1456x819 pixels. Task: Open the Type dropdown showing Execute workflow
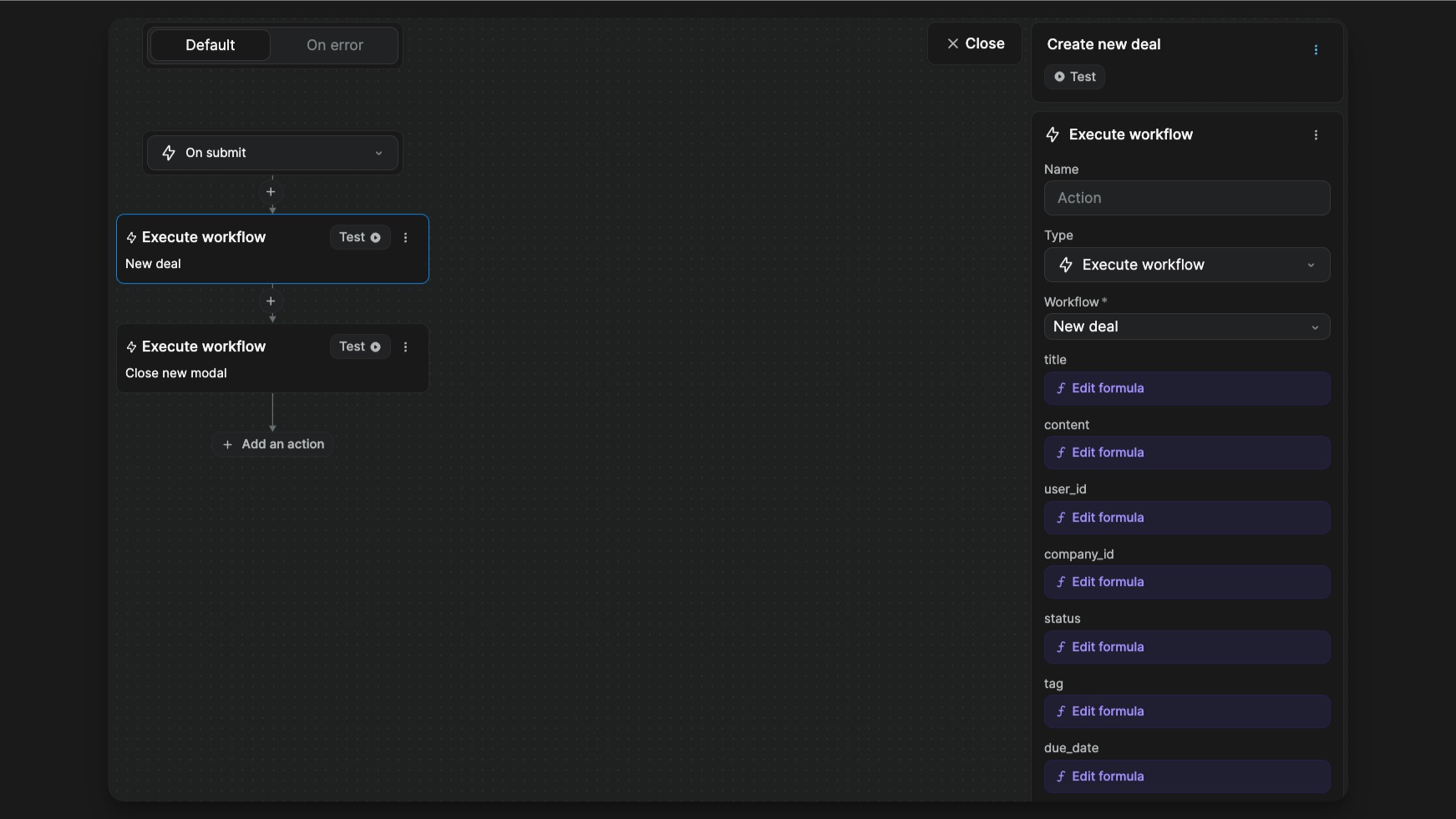[x=1187, y=265]
